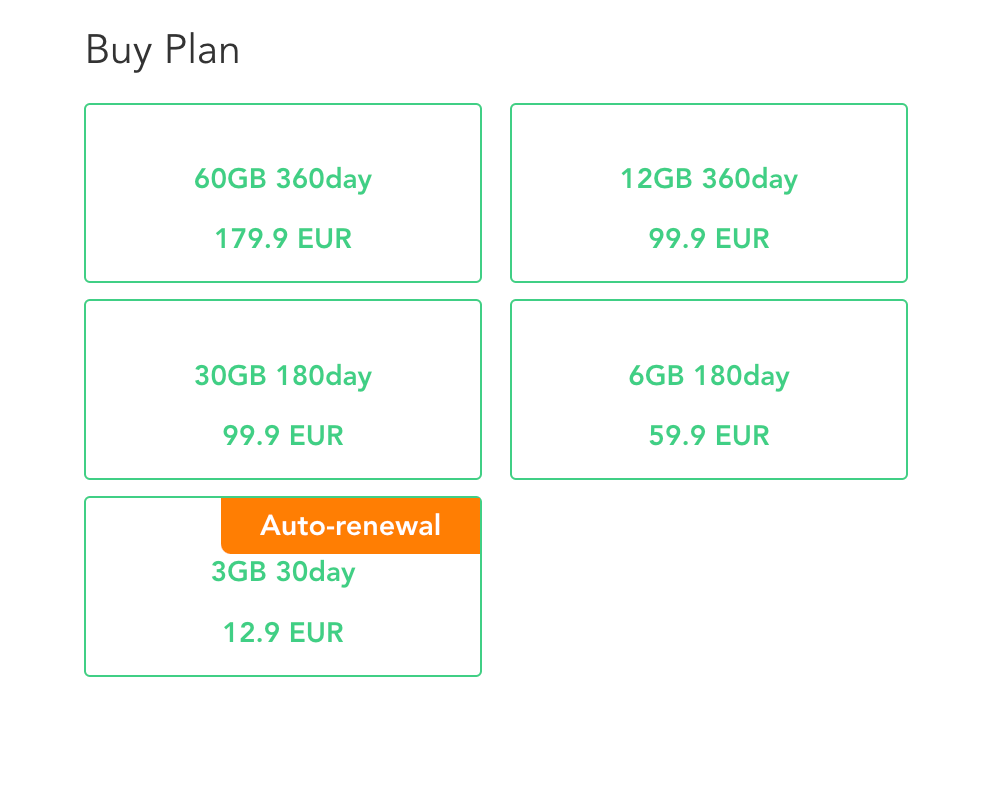Click the orange Auto-renewal badge
The width and height of the screenshot is (1004, 794).
(351, 525)
